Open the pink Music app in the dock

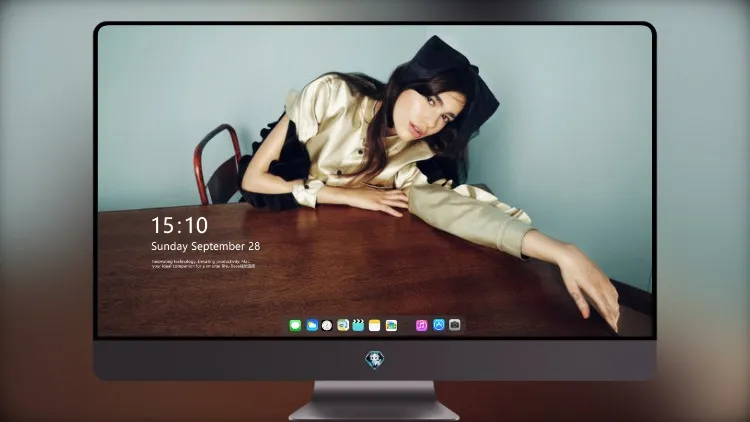pos(421,325)
